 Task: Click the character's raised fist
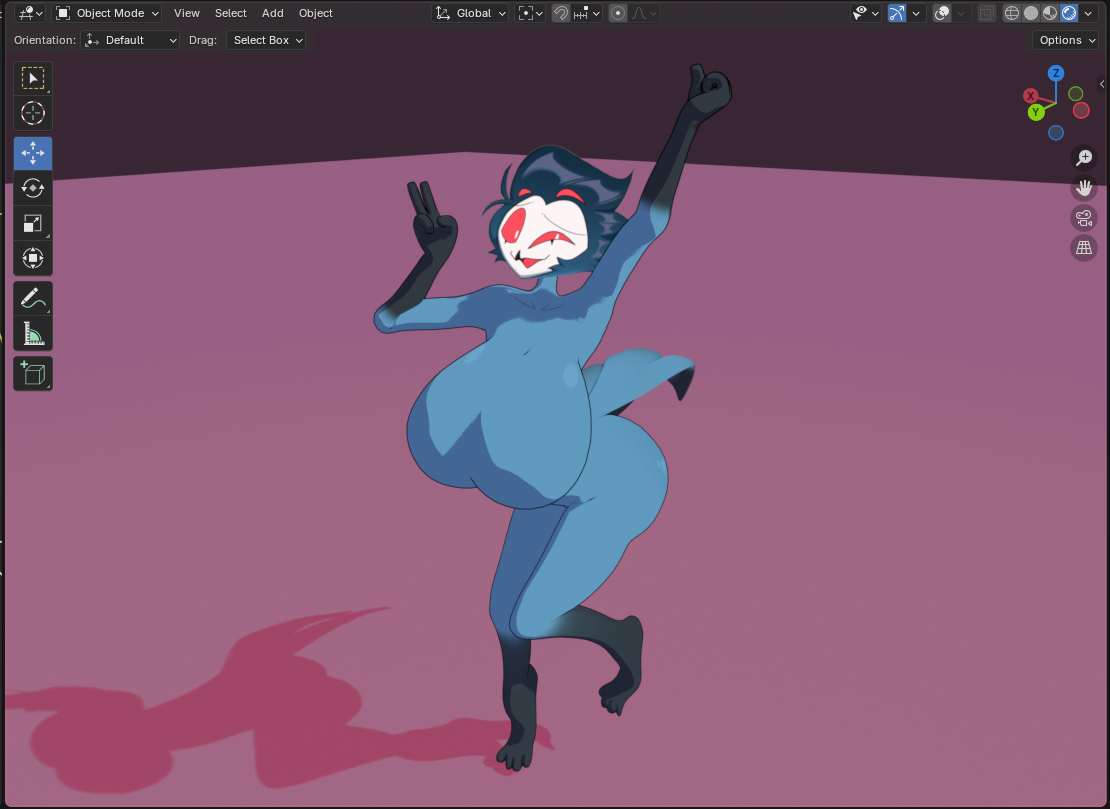[709, 91]
